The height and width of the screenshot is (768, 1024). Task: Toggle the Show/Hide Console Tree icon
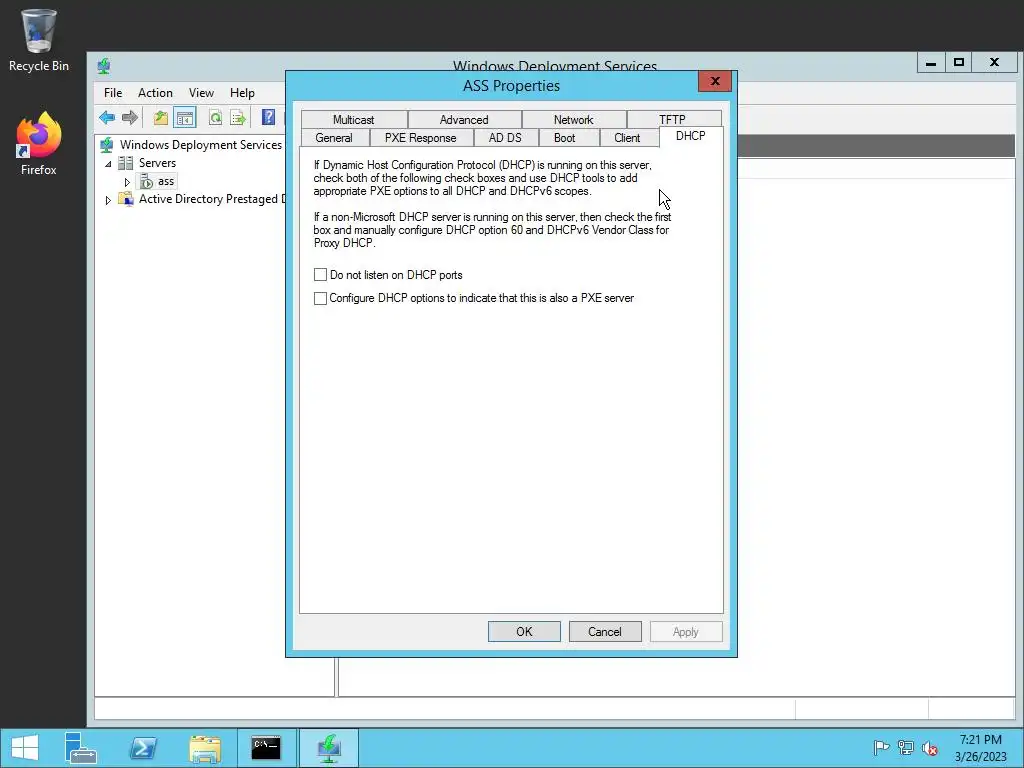[x=185, y=118]
